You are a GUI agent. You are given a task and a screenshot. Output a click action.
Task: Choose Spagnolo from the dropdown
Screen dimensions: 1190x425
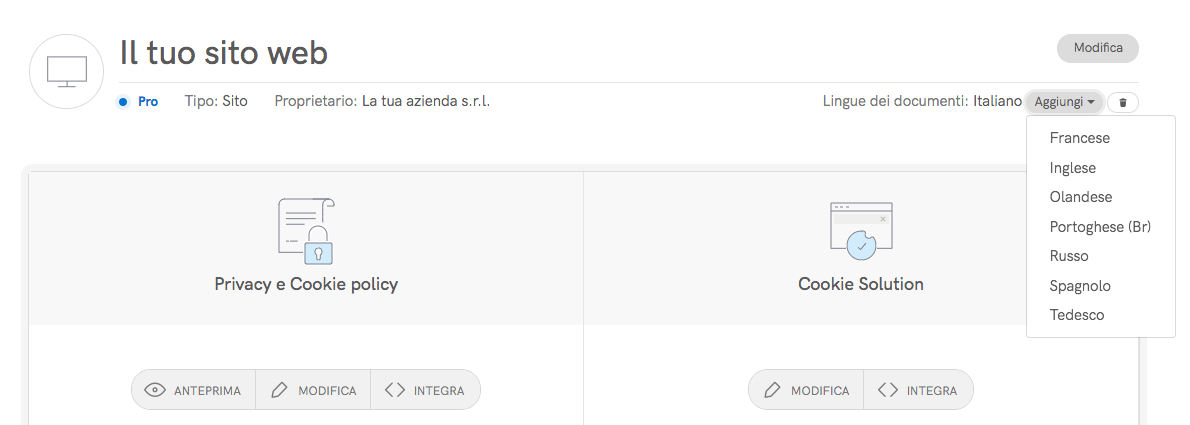1080,286
